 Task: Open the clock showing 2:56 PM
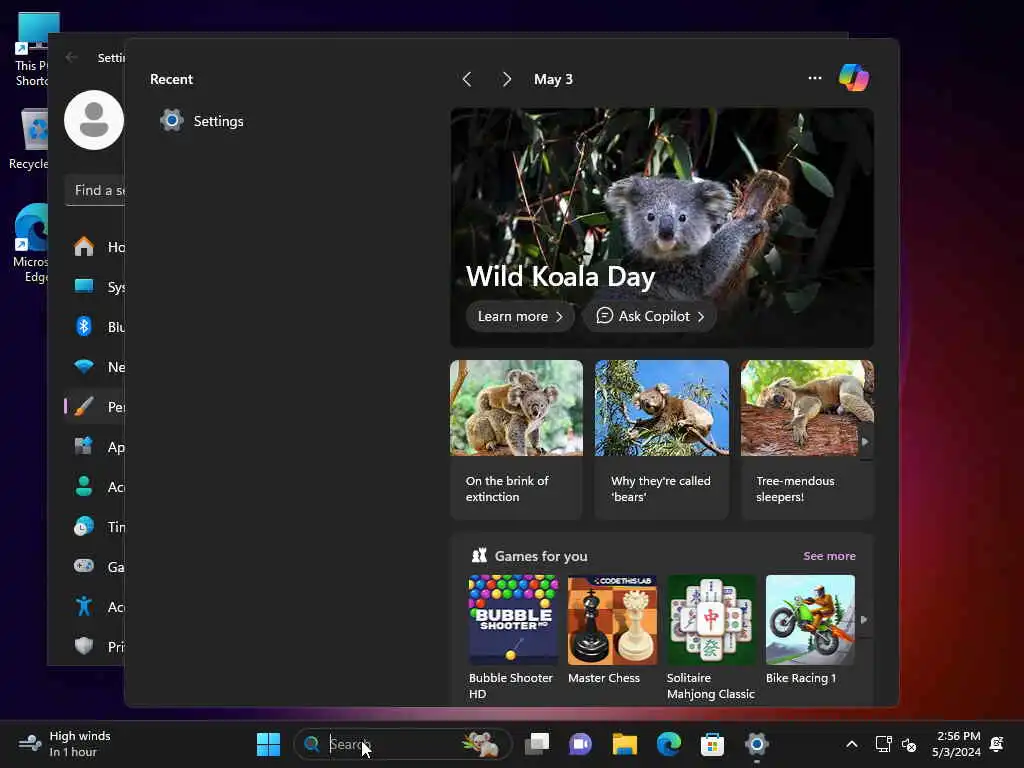pyautogui.click(x=956, y=744)
